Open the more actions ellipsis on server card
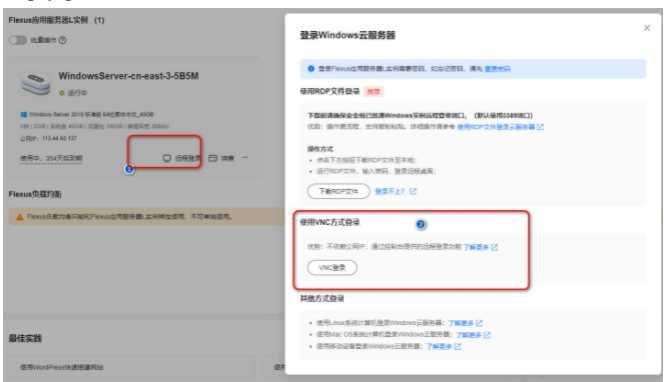The height and width of the screenshot is (382, 664). 244,158
